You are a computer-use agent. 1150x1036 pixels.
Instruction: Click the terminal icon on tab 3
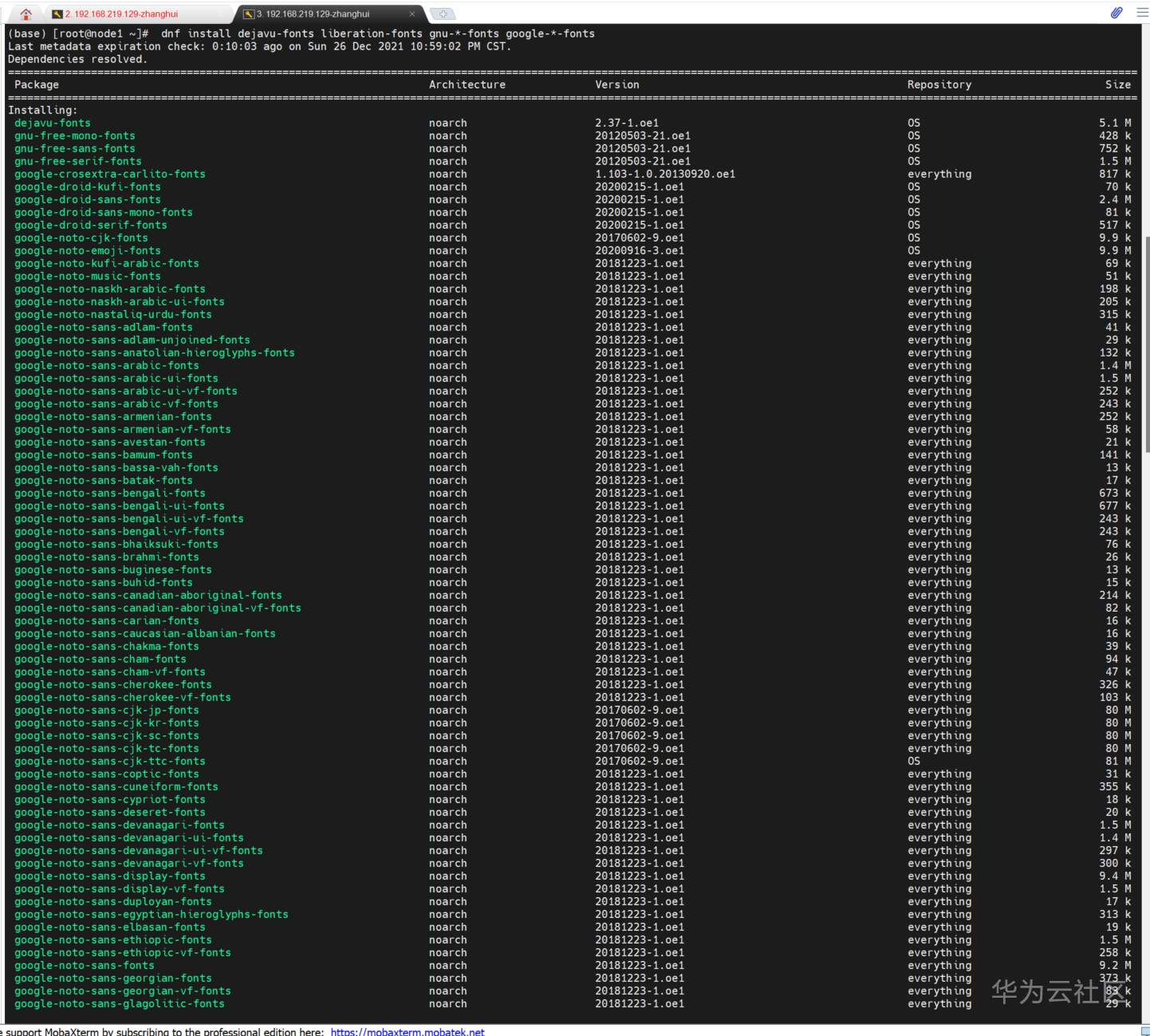point(249,14)
